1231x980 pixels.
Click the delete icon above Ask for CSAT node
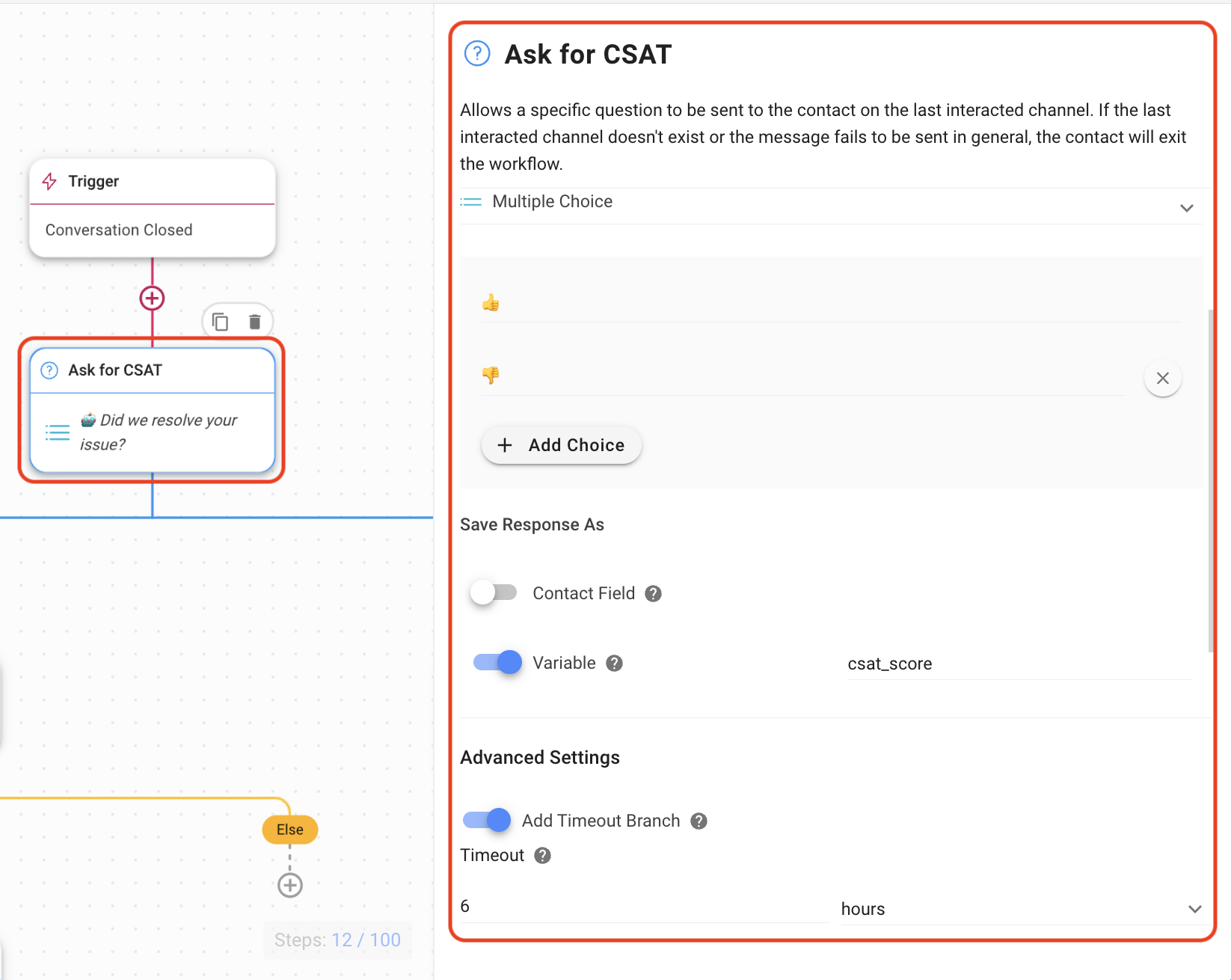pyautogui.click(x=254, y=321)
